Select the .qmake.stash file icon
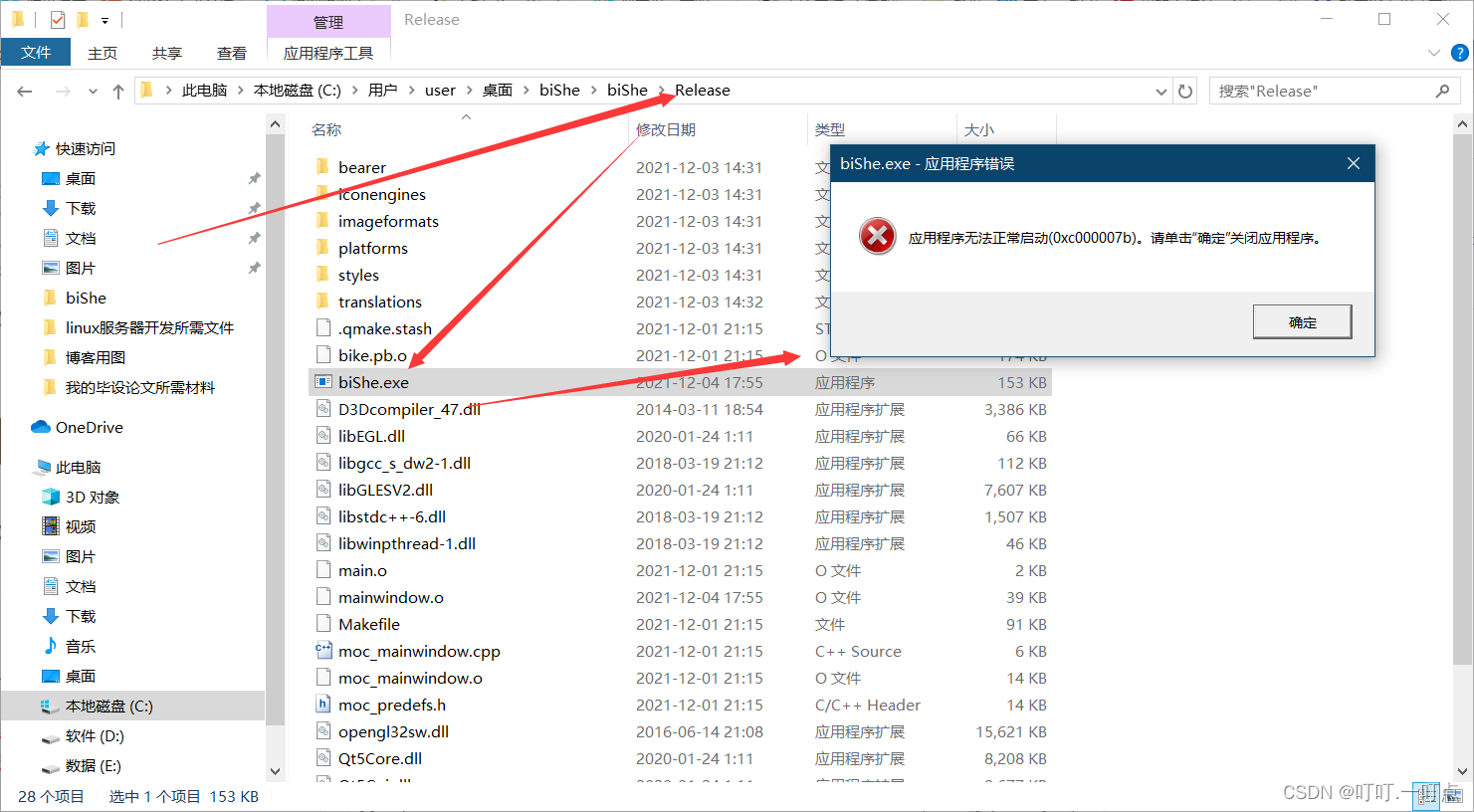Image resolution: width=1474 pixels, height=812 pixels. (322, 328)
